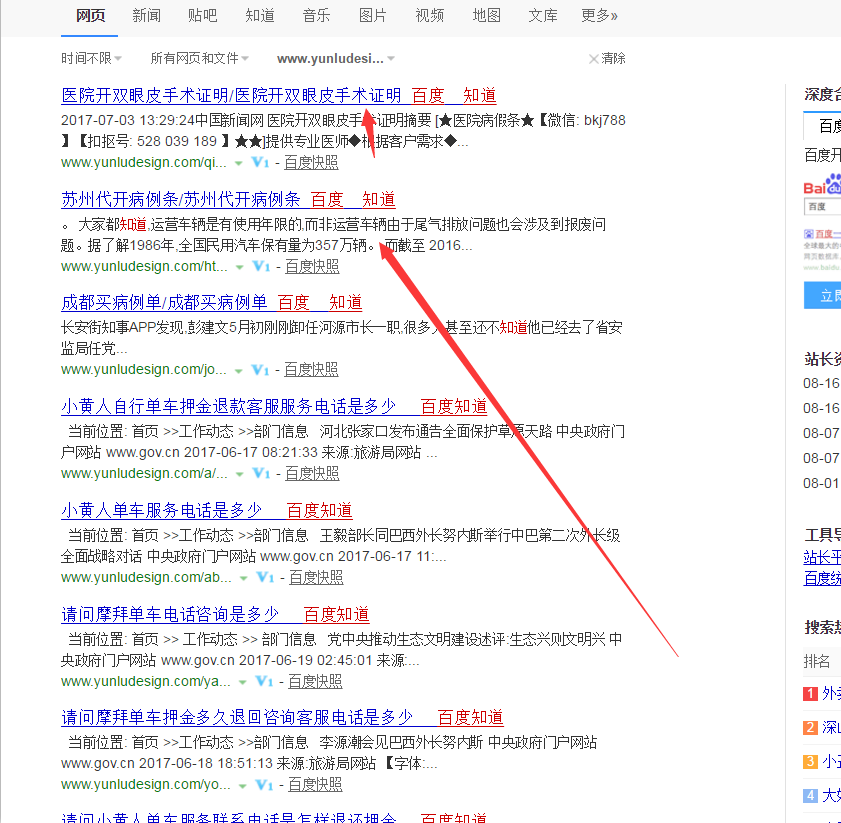
Task: Click the Baidu logo thumbnail in sidebar
Action: click(822, 188)
